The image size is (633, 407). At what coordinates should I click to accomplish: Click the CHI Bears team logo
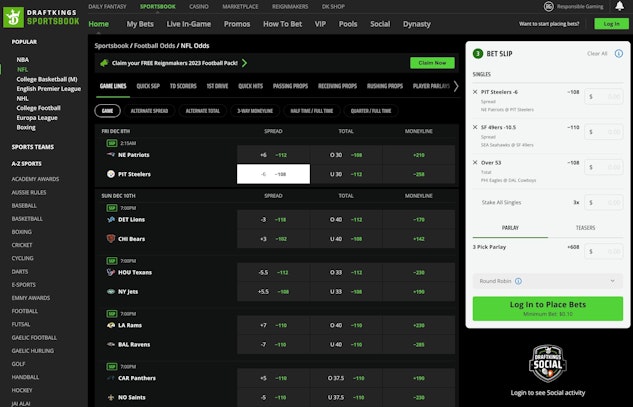pyautogui.click(x=111, y=239)
